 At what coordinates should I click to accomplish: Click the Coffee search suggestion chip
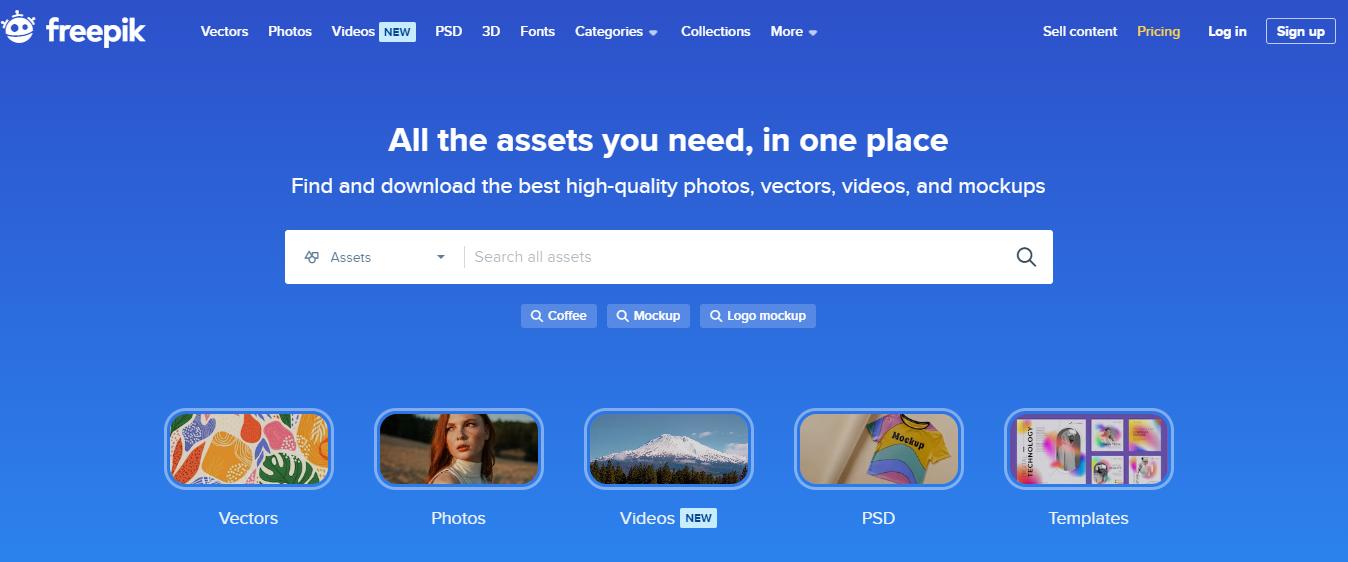click(x=559, y=316)
